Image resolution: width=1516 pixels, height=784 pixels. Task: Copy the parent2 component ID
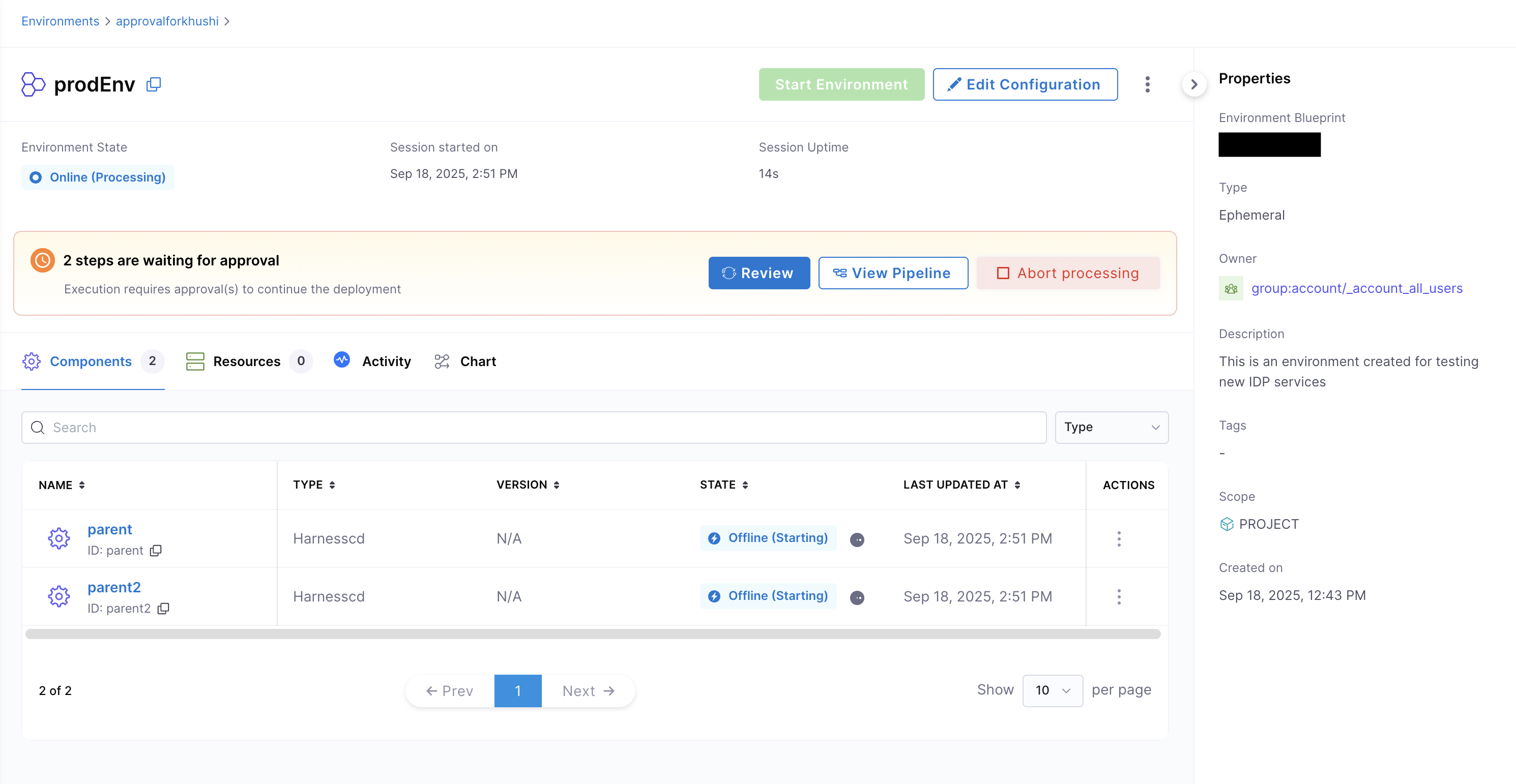tap(163, 608)
